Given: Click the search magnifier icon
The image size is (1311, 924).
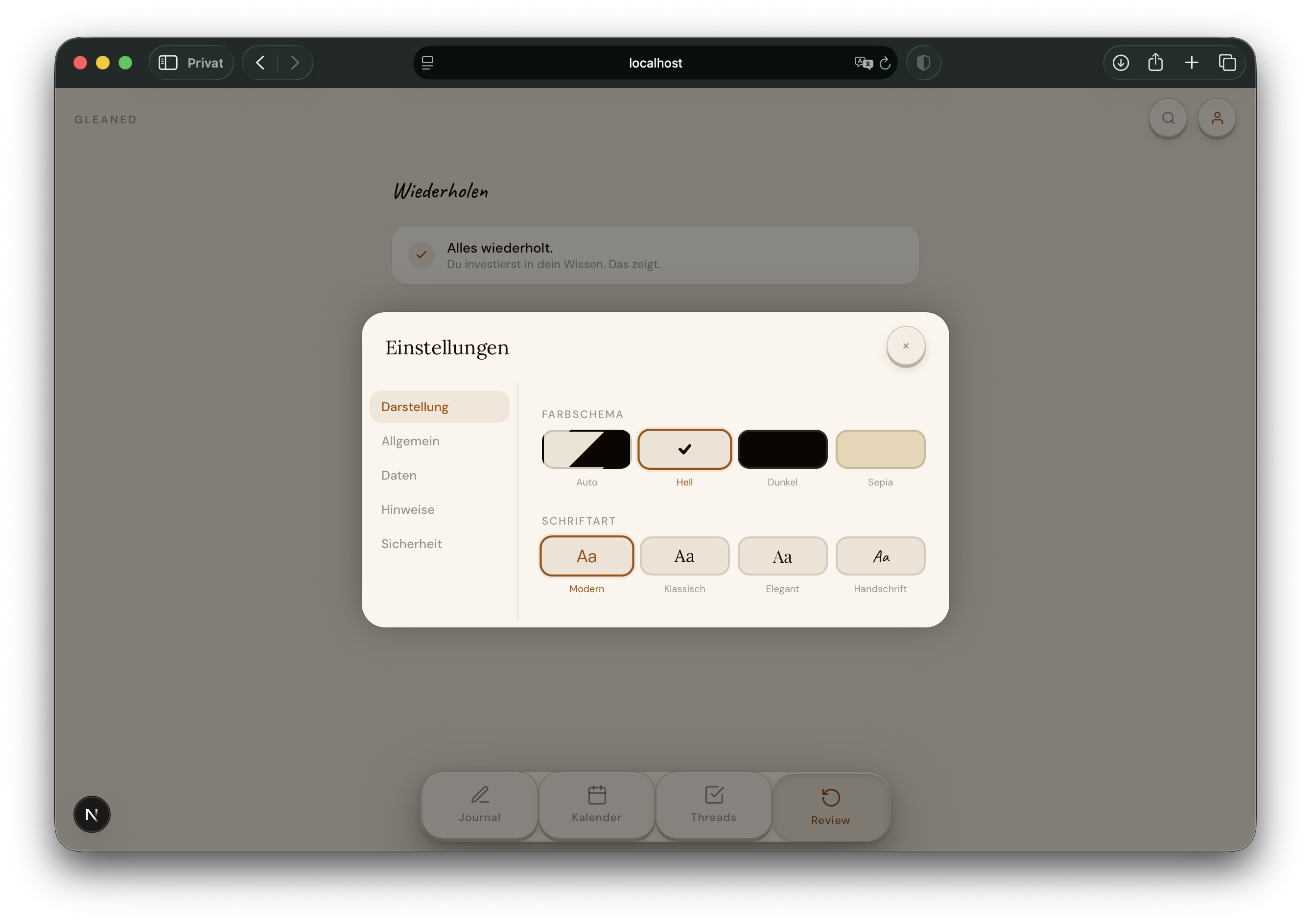Looking at the screenshot, I should [1168, 118].
